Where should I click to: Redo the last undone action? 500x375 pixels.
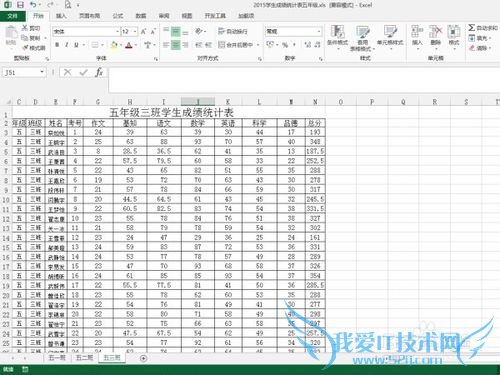[x=50, y=5]
